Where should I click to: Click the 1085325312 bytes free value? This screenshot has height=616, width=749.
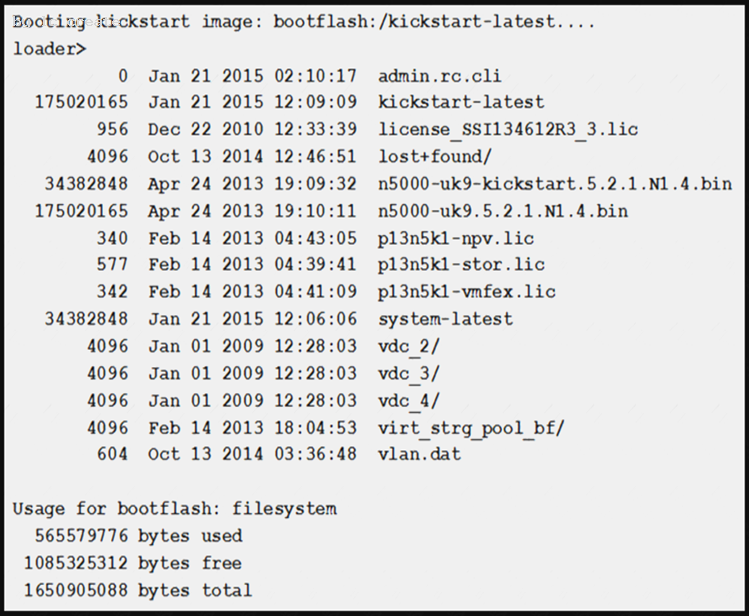tap(76, 563)
